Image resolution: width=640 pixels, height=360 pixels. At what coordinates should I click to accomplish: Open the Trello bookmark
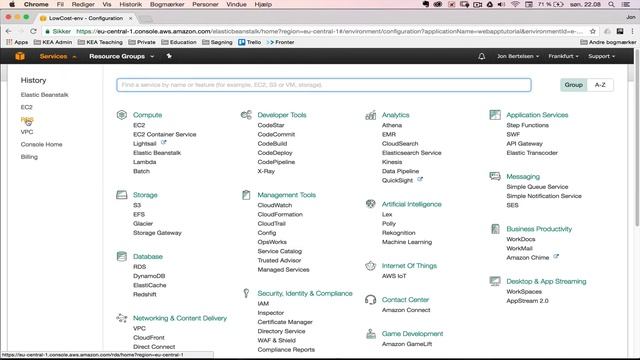(x=249, y=42)
